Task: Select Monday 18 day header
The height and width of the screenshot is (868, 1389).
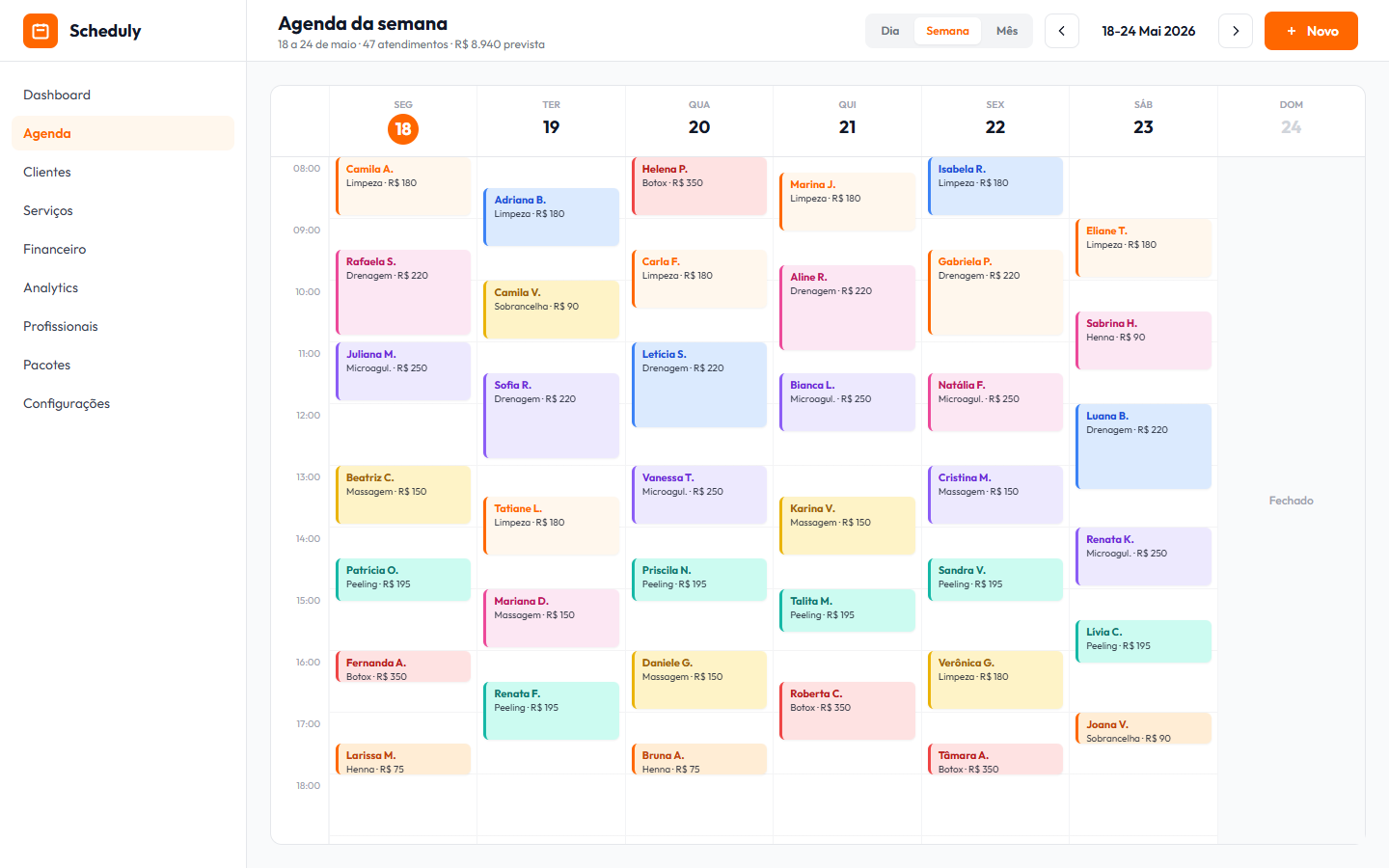Action: (403, 122)
